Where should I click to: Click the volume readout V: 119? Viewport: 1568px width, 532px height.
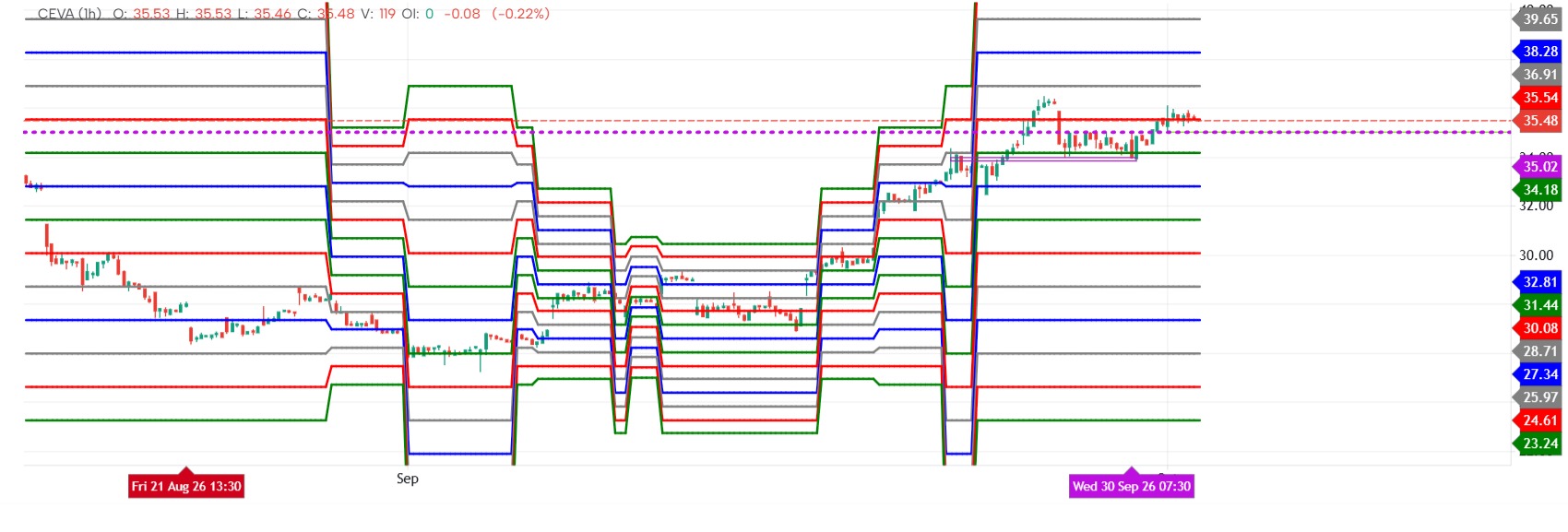pos(377,14)
